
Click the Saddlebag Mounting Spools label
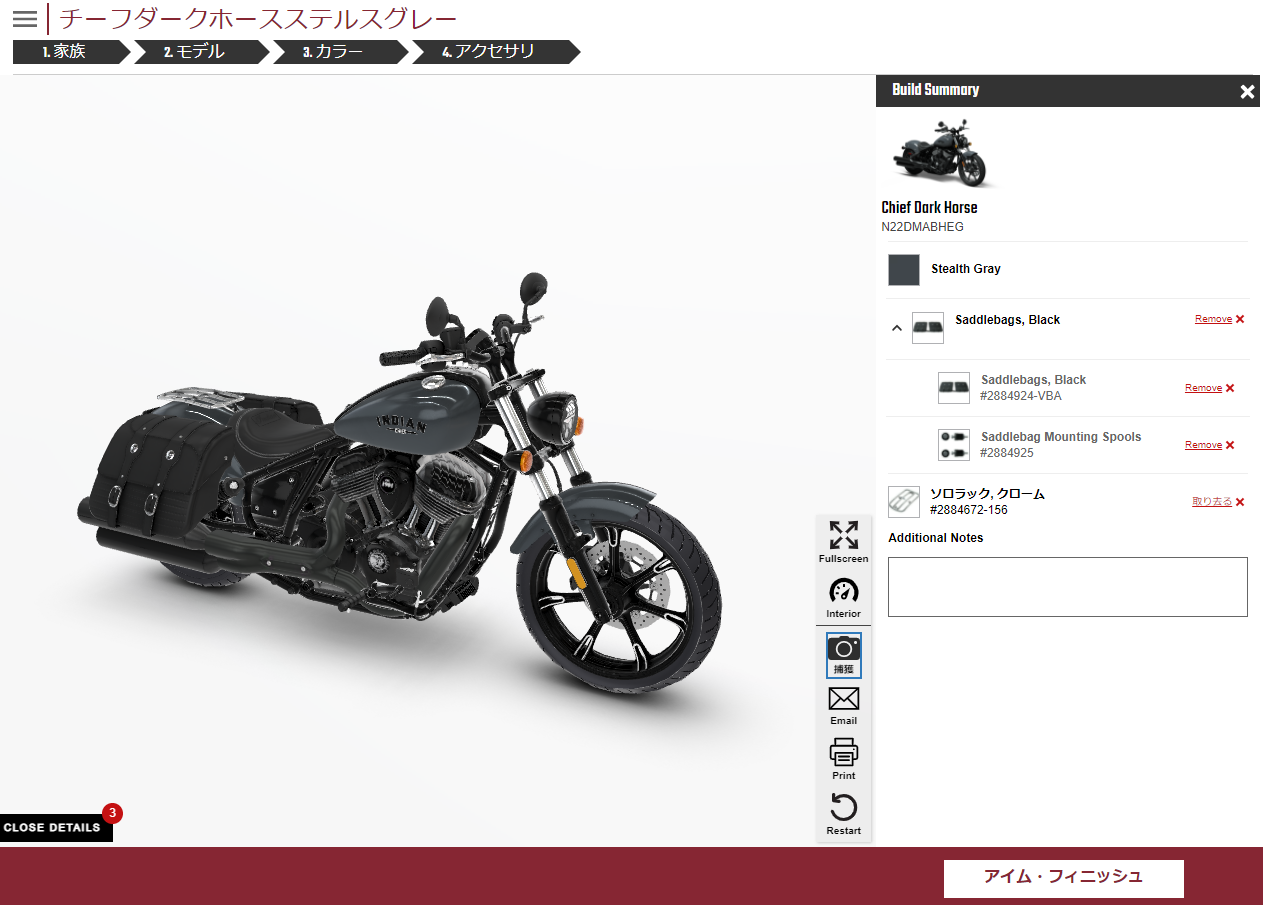(x=1061, y=437)
